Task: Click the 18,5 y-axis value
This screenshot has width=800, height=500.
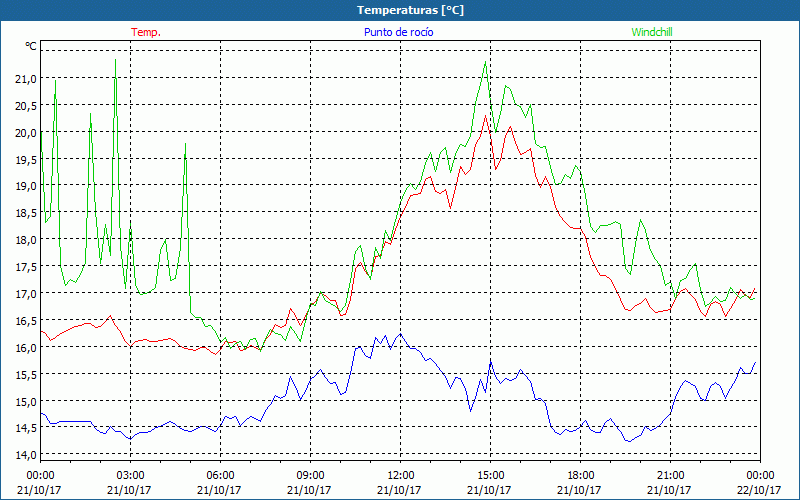Action: (27, 213)
